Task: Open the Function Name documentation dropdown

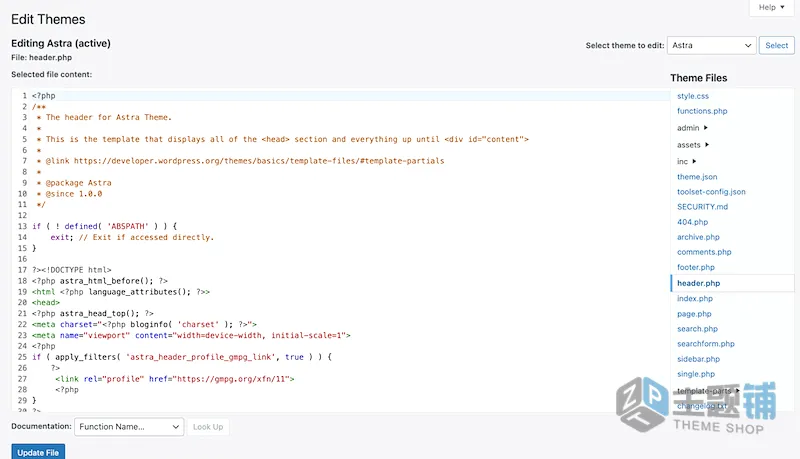Action: 129,427
